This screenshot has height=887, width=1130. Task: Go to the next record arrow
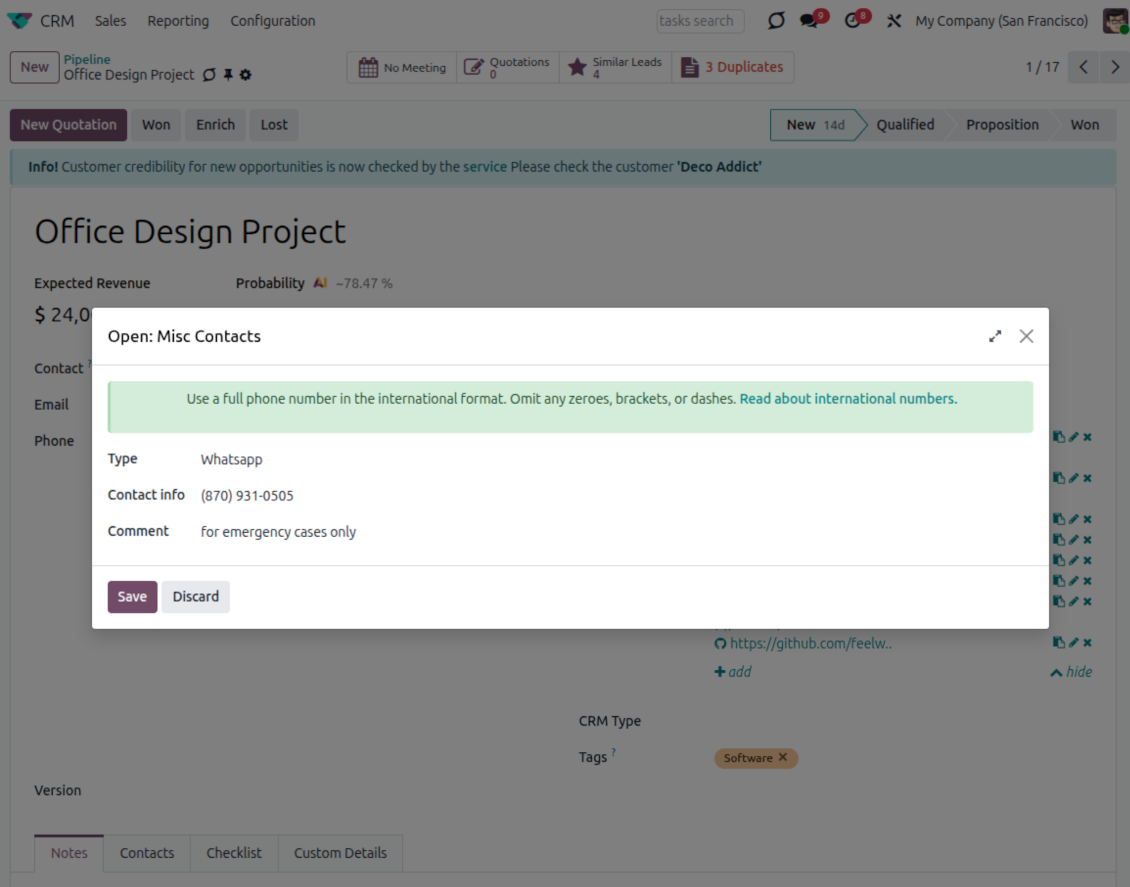point(1115,67)
